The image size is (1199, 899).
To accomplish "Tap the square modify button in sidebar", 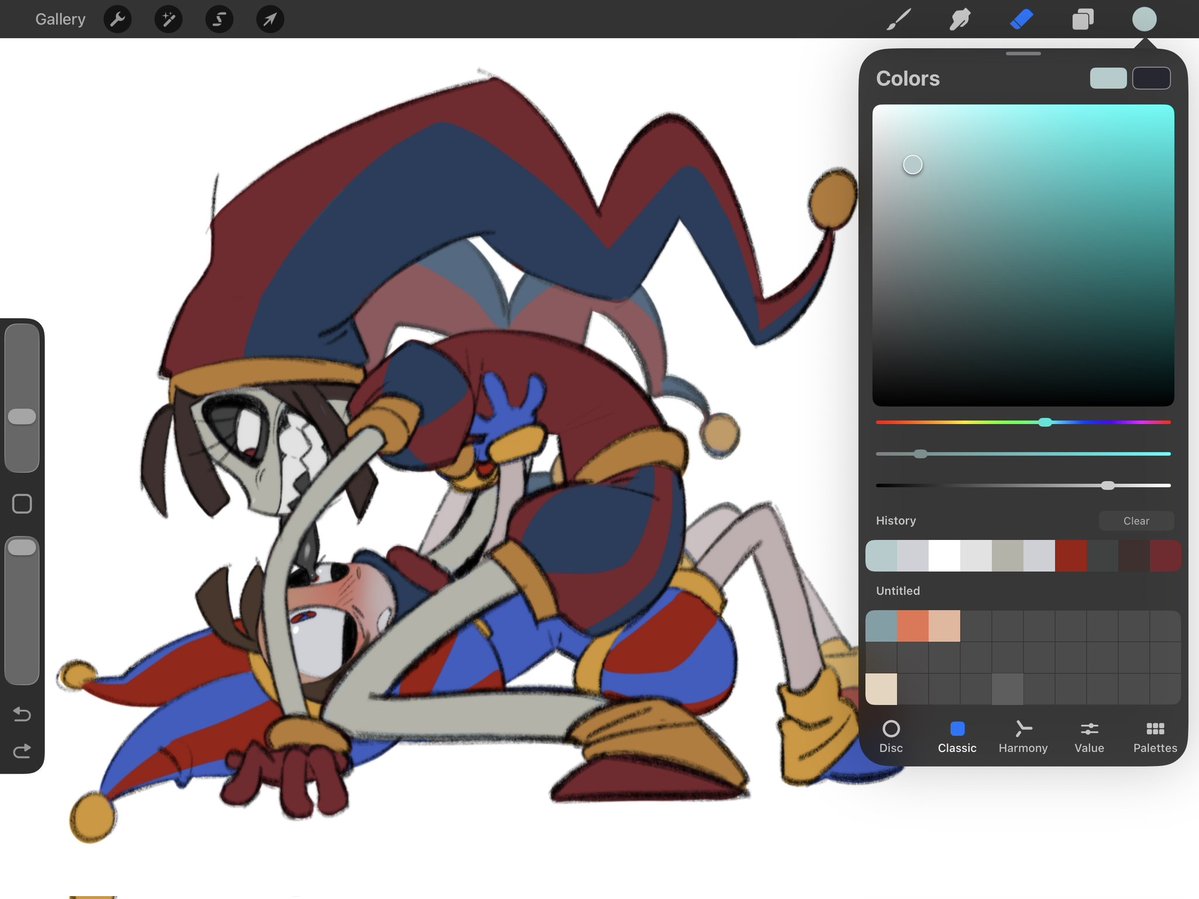I will [x=21, y=504].
